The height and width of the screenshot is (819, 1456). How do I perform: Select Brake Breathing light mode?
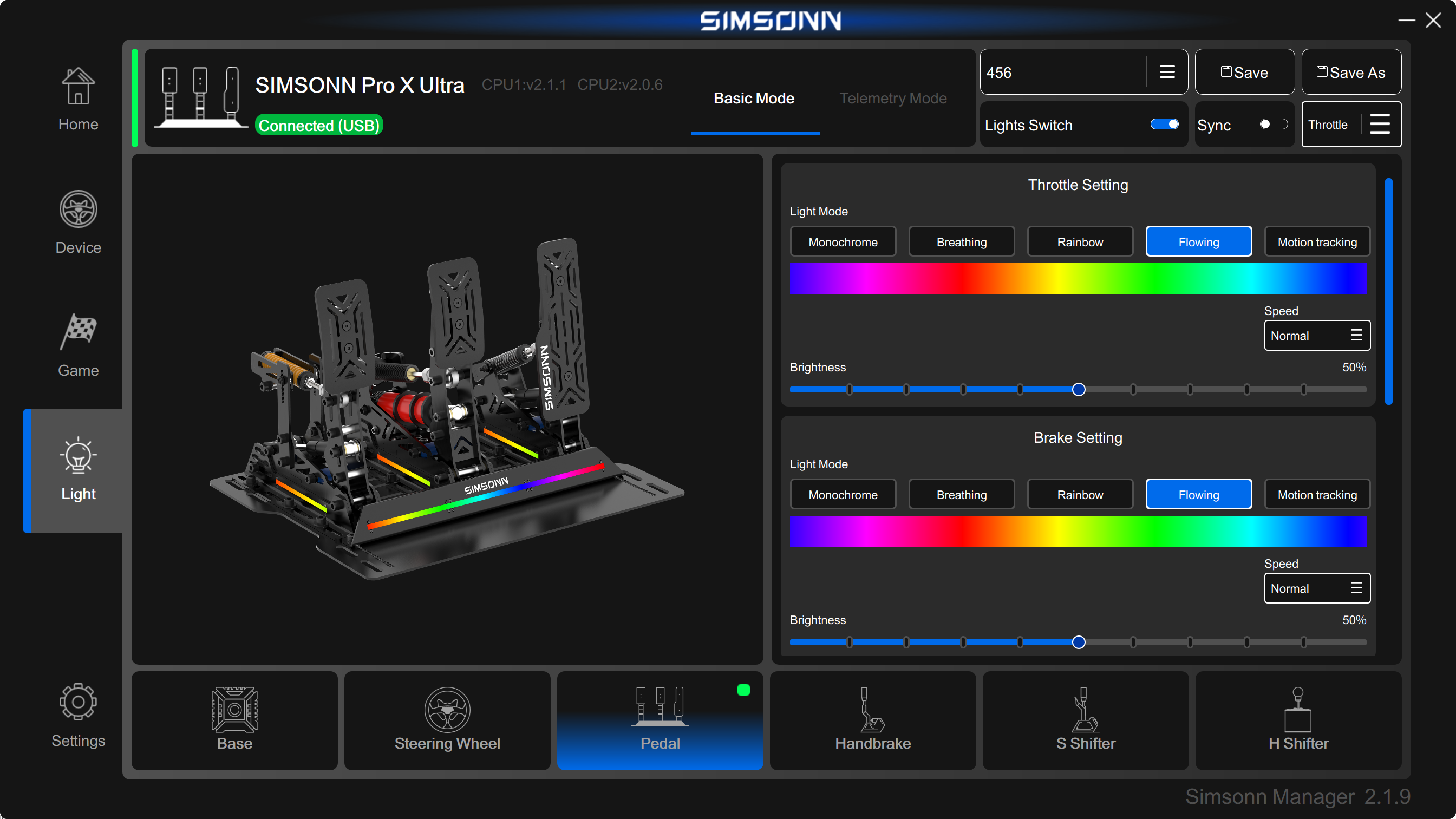click(962, 495)
